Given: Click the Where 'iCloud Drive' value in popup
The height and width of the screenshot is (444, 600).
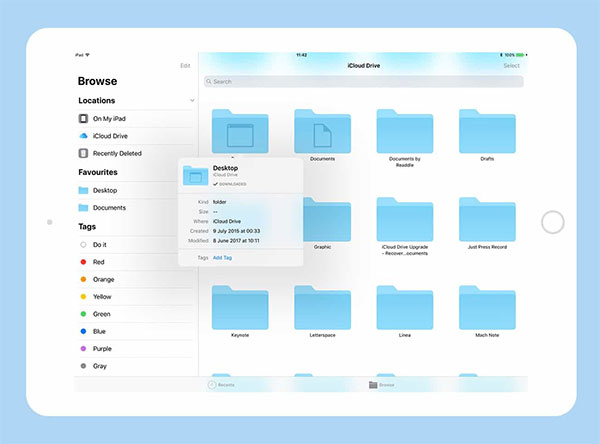Looking at the screenshot, I should coord(227,221).
